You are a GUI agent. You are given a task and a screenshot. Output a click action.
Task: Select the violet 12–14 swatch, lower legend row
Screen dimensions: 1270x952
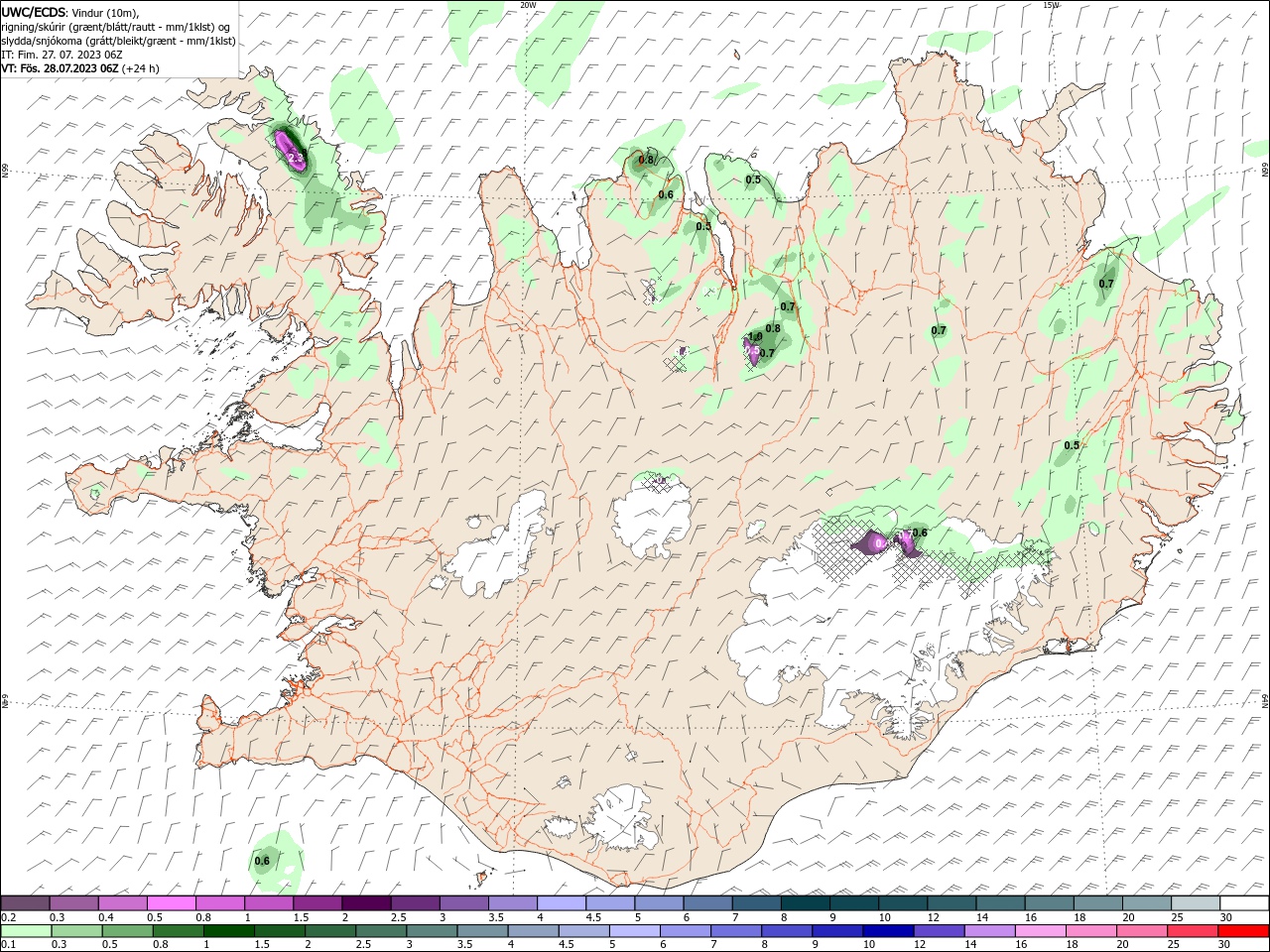click(x=938, y=931)
